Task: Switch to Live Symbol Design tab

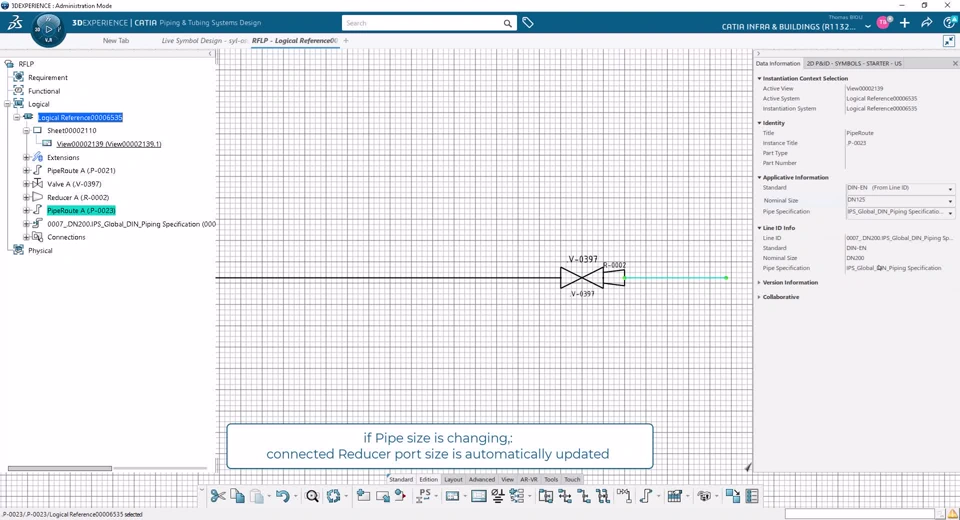Action: coord(204,40)
